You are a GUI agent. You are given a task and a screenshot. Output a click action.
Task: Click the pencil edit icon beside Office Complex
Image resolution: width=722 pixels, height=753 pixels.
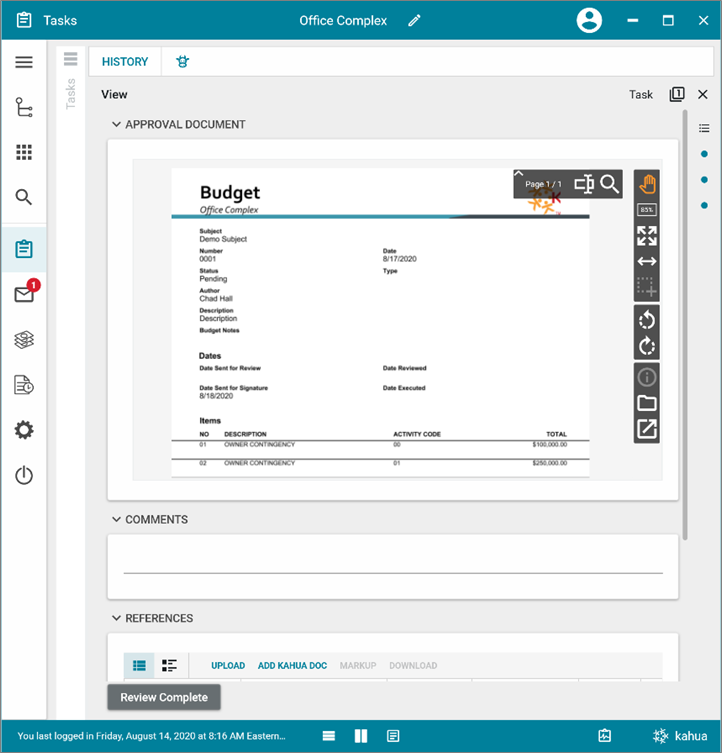pyautogui.click(x=414, y=21)
